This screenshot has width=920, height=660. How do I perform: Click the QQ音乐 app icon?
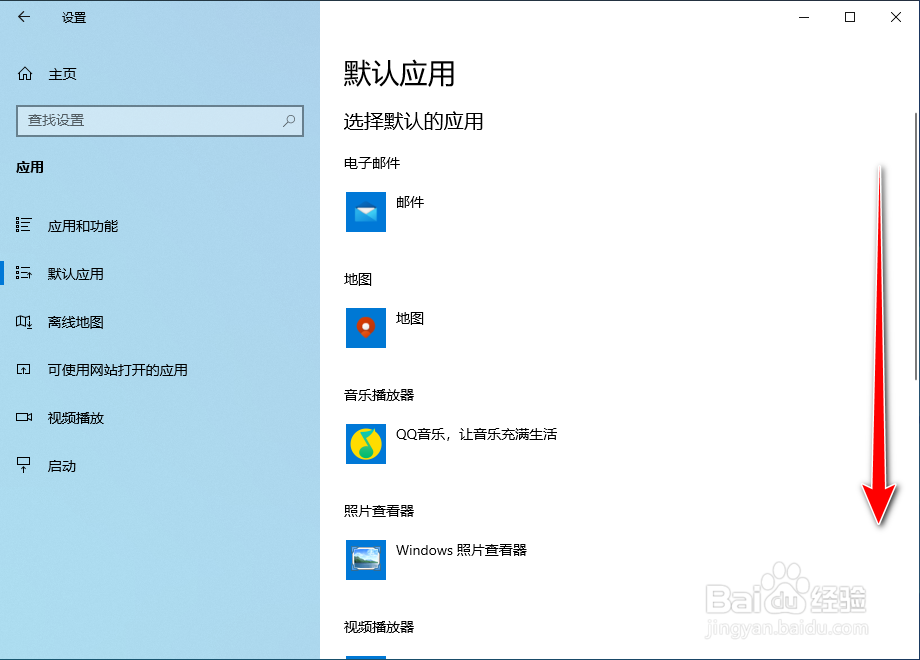(366, 444)
